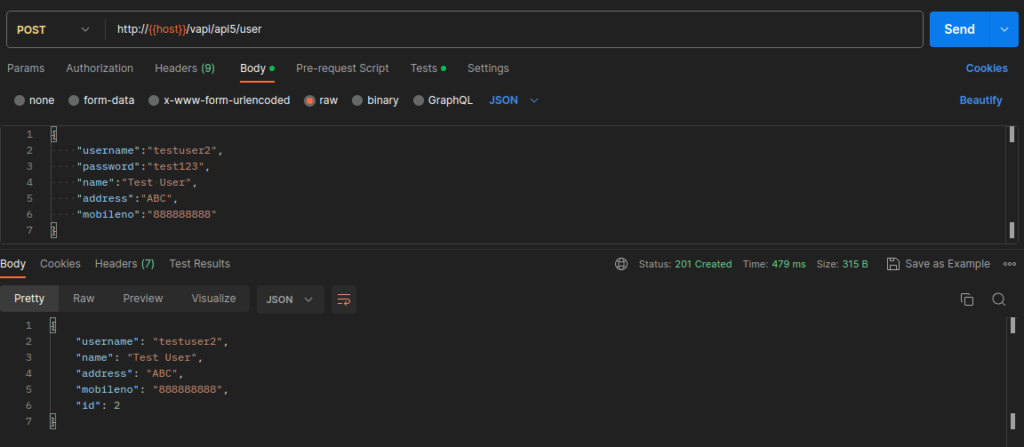The width and height of the screenshot is (1024, 447).
Task: Toggle the word wrap icon in response
Action: pos(344,299)
